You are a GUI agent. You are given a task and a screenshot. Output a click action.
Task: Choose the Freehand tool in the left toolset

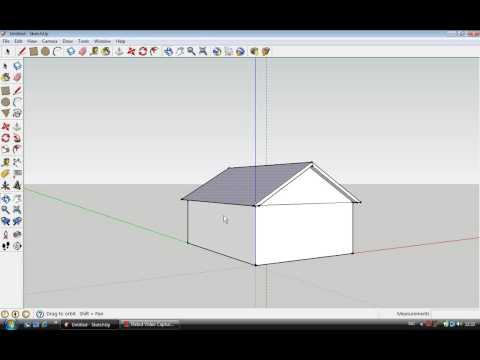pyautogui.click(x=17, y=113)
